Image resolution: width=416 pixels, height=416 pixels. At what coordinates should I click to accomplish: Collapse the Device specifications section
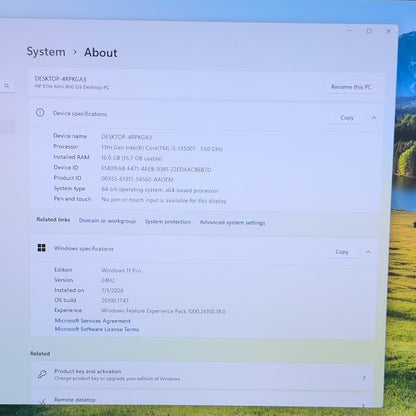point(374,118)
